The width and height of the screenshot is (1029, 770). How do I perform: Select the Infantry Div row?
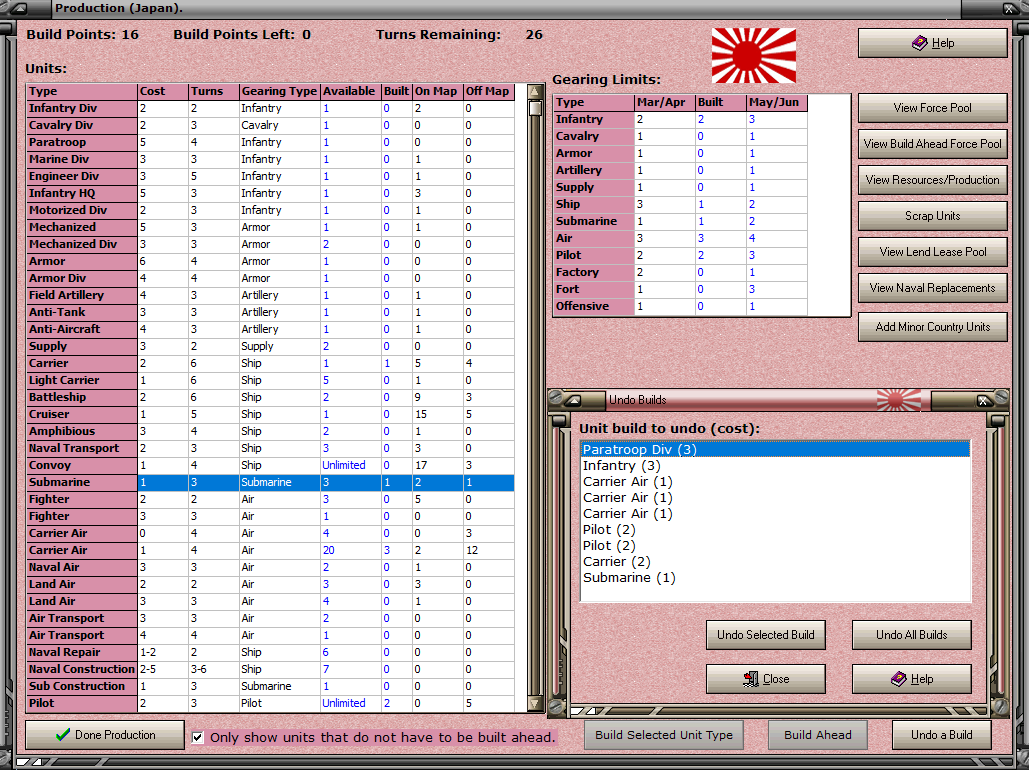(x=270, y=108)
